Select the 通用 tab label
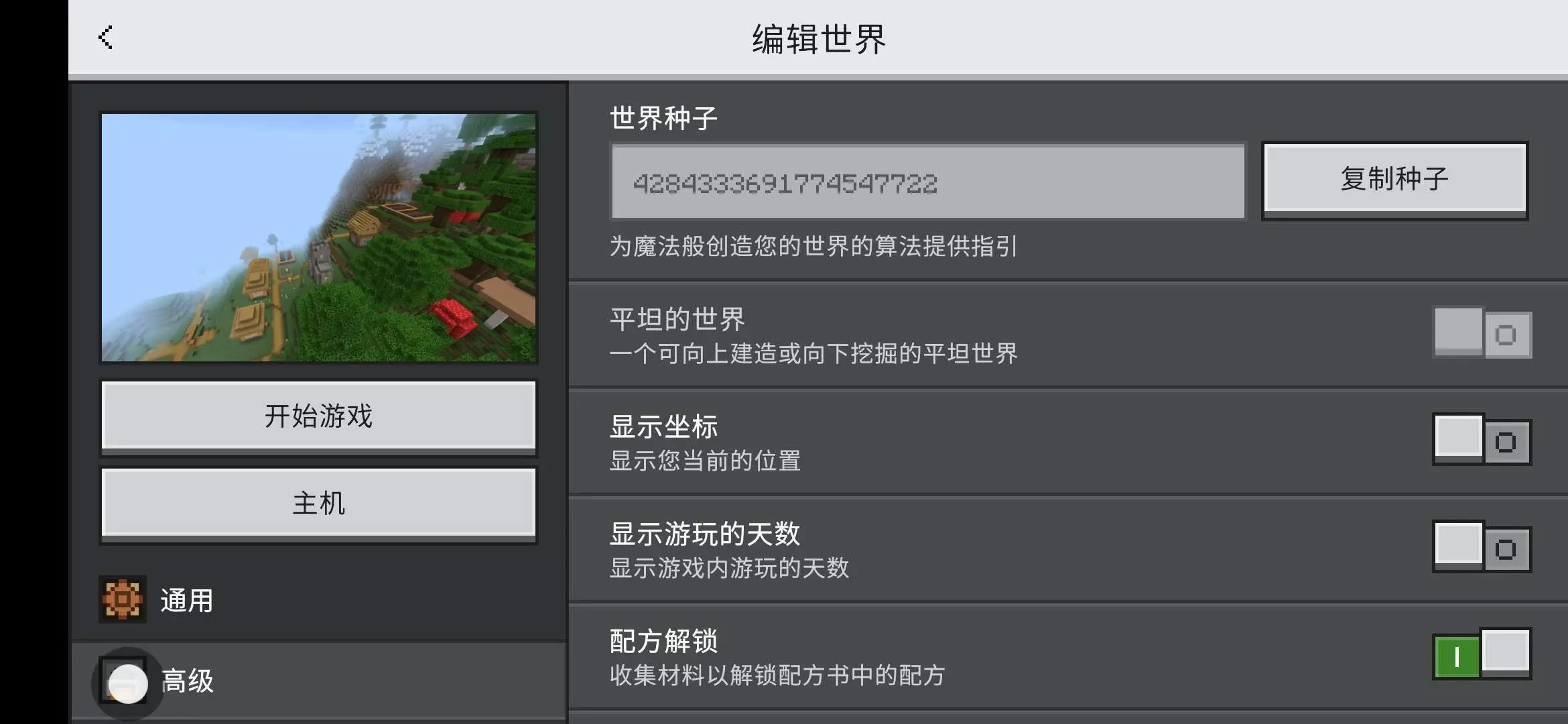This screenshot has width=1568, height=724. point(187,601)
